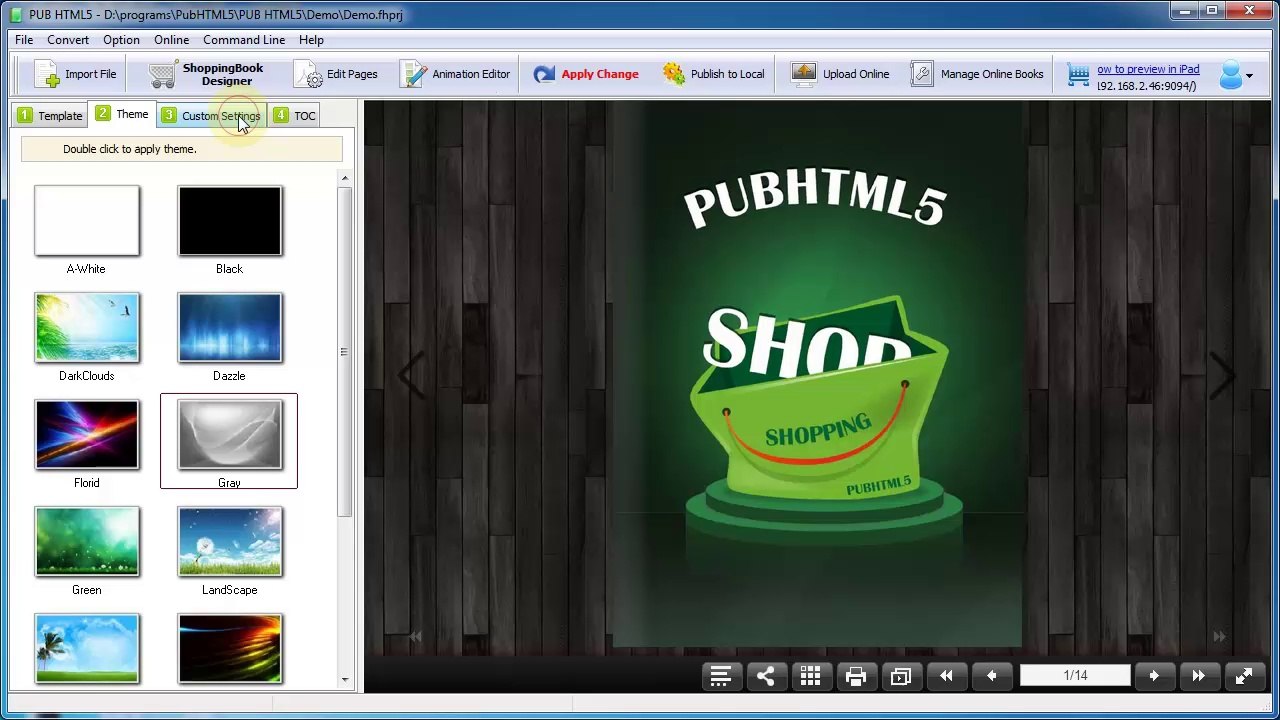Image resolution: width=1280 pixels, height=720 pixels.
Task: Click the small first-page arrow at bottom left of viewer
Action: pos(415,637)
